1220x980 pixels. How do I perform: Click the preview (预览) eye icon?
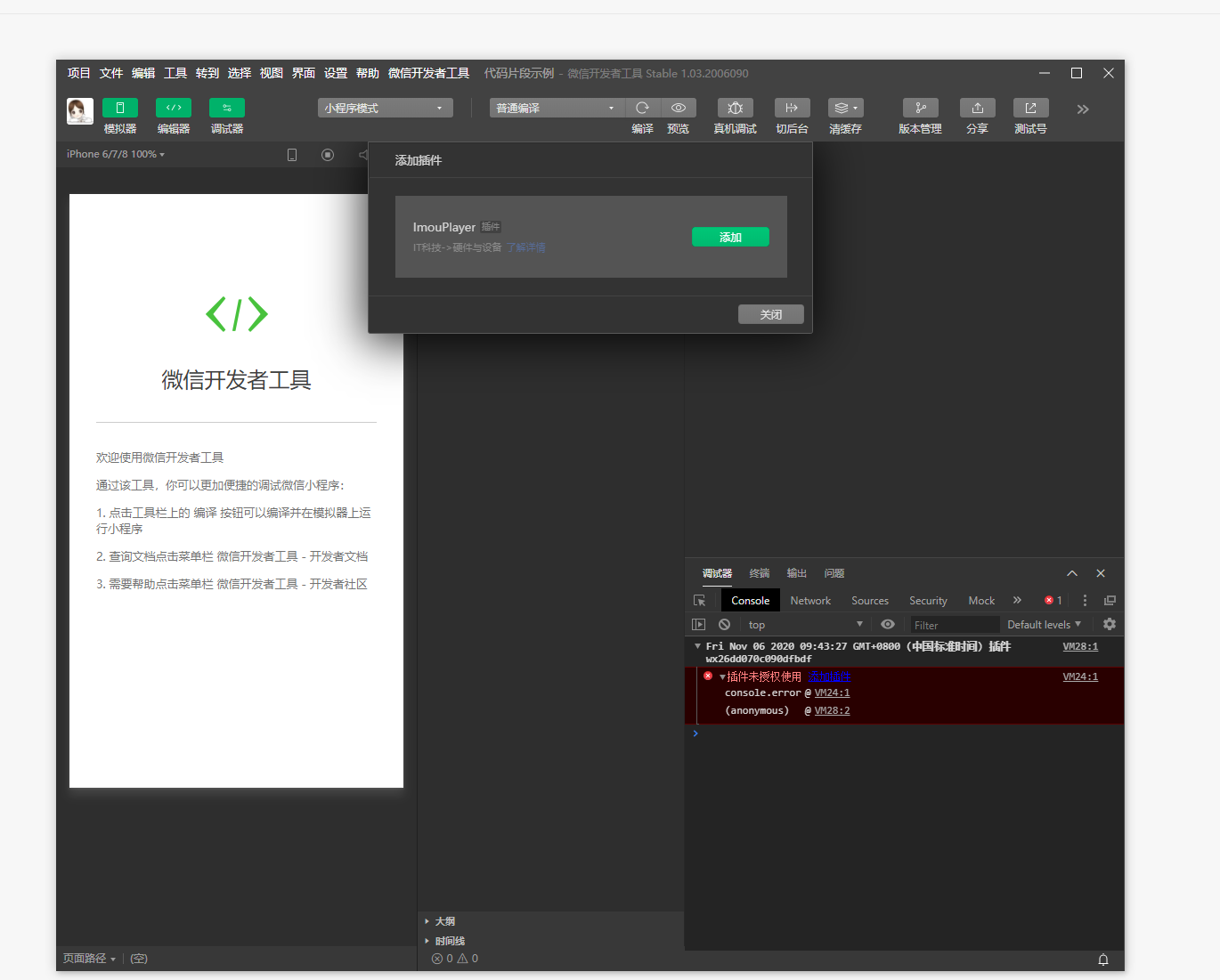click(x=678, y=108)
